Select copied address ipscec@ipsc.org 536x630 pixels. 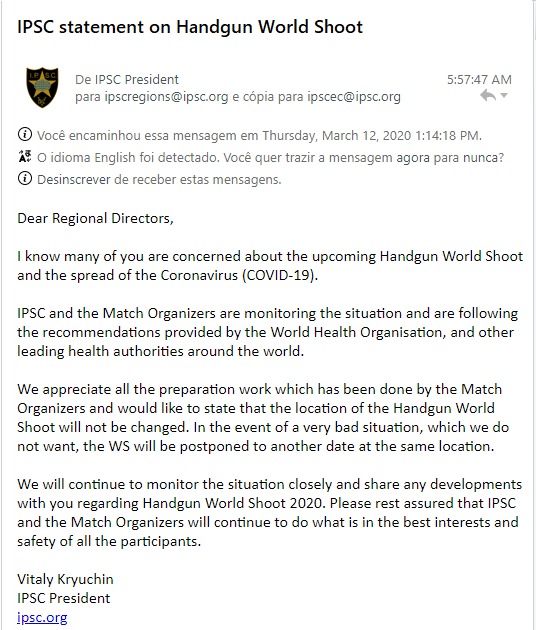coord(354,97)
